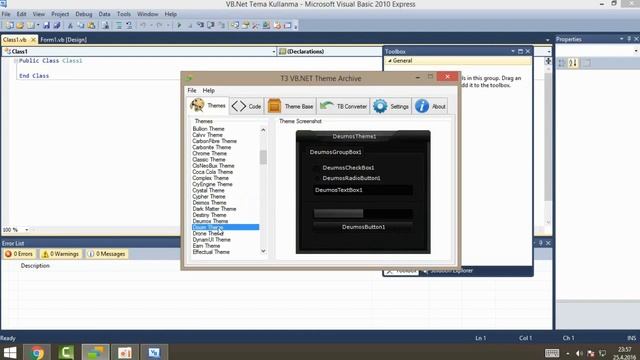Viewport: 640px width, 360px height.
Task: Switch to the Form1.vb [Design] tab
Action: pos(63,40)
